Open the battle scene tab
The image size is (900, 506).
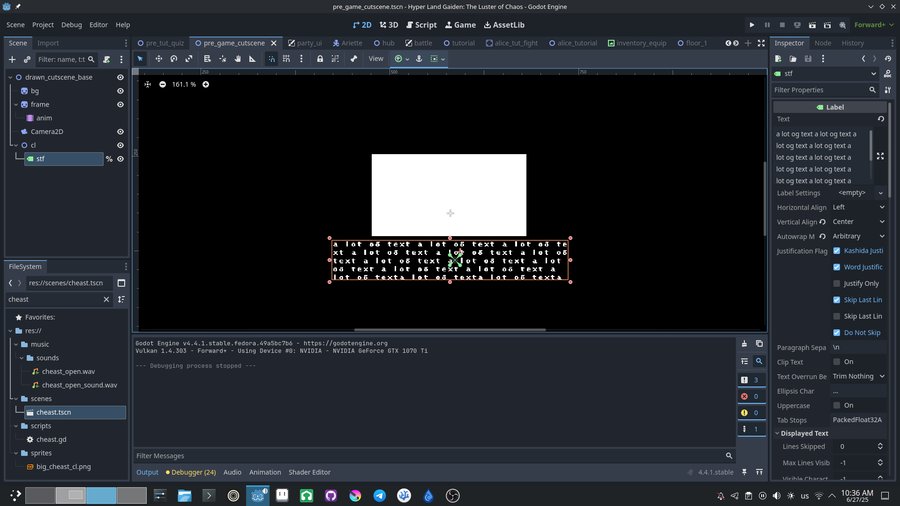pyautogui.click(x=418, y=43)
